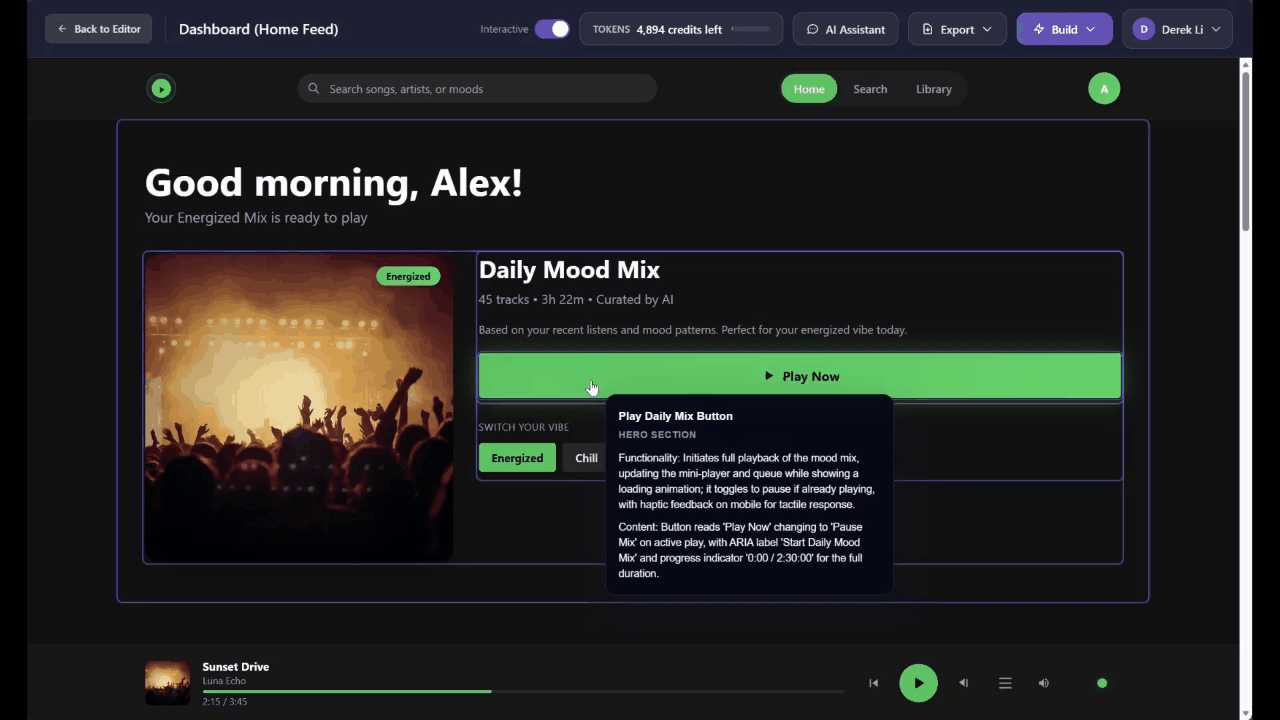Switch to the Library tab
This screenshot has height=720, width=1280.
click(x=933, y=89)
